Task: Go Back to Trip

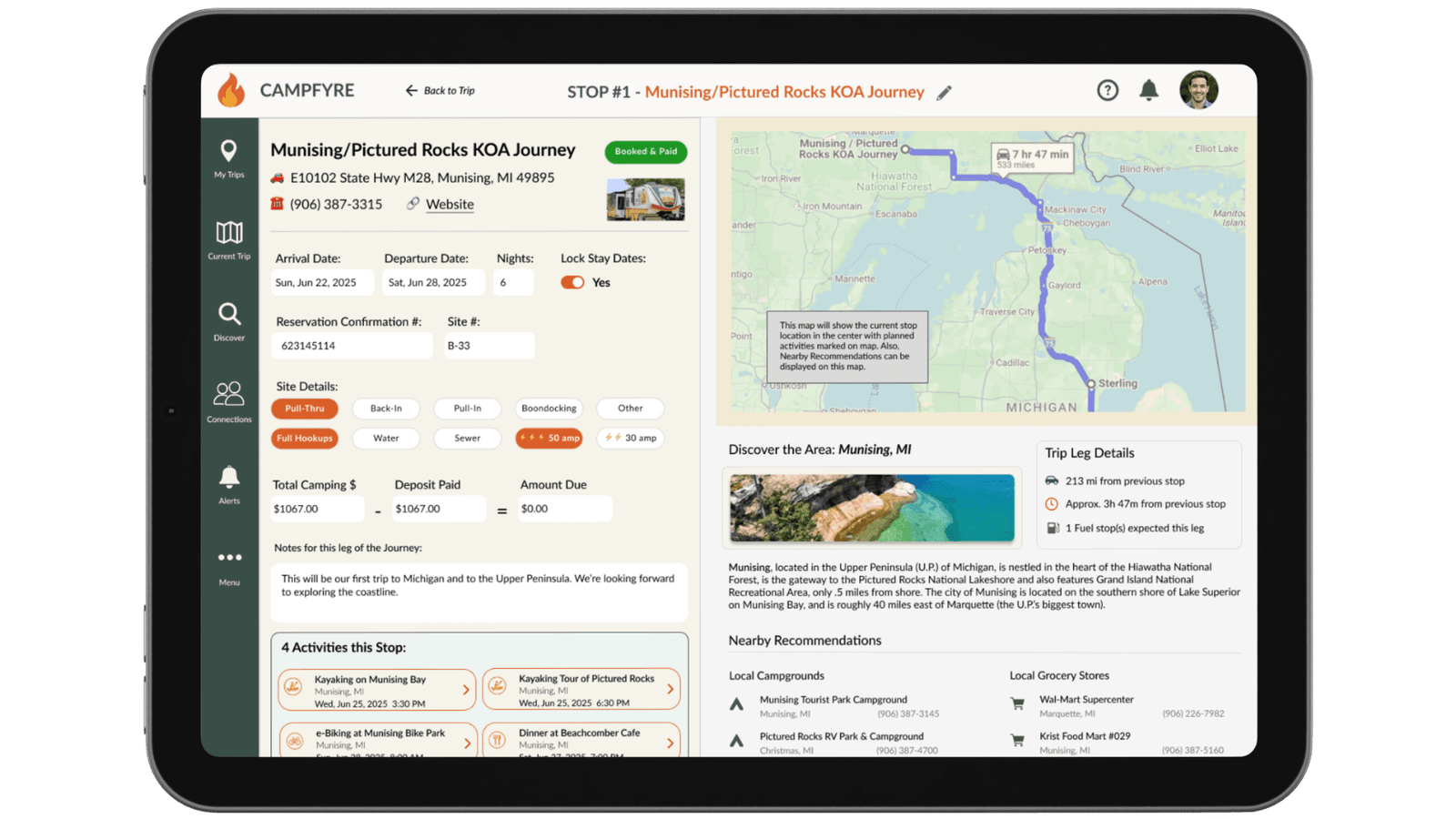Action: pyautogui.click(x=440, y=91)
